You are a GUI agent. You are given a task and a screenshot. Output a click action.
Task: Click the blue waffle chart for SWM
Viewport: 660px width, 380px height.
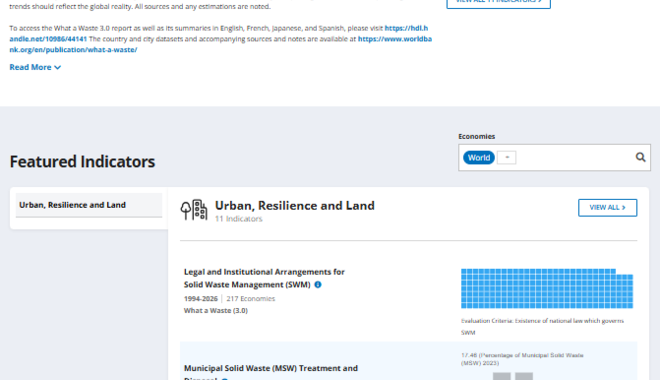[x=547, y=289]
